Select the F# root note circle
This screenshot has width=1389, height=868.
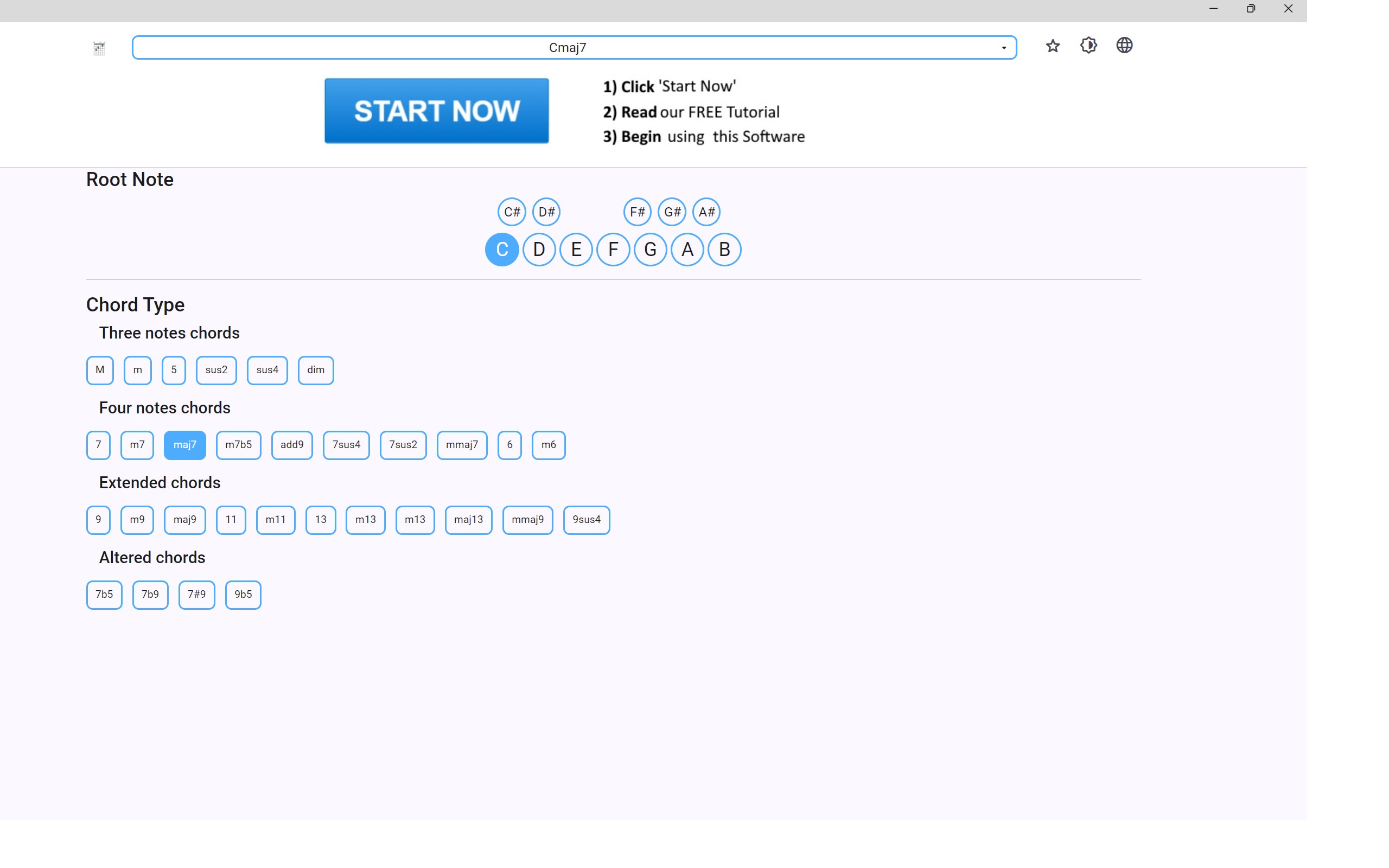637,212
